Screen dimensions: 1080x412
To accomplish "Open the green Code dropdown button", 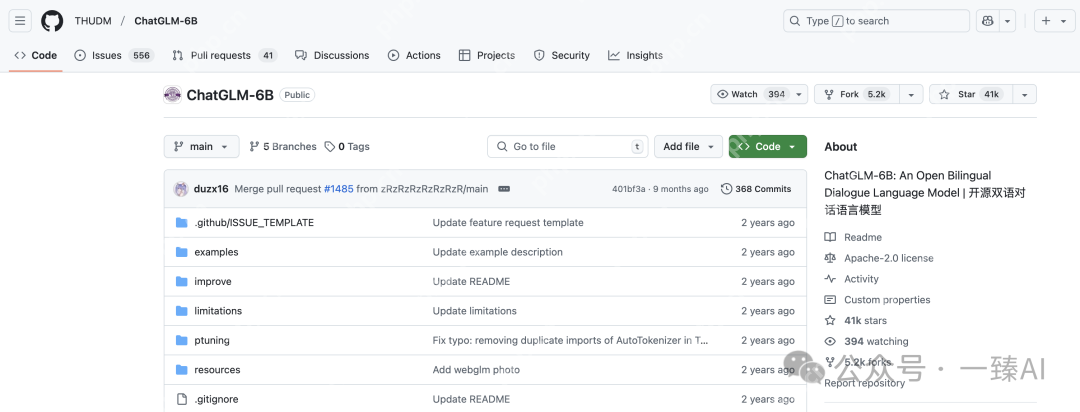I will (x=767, y=147).
